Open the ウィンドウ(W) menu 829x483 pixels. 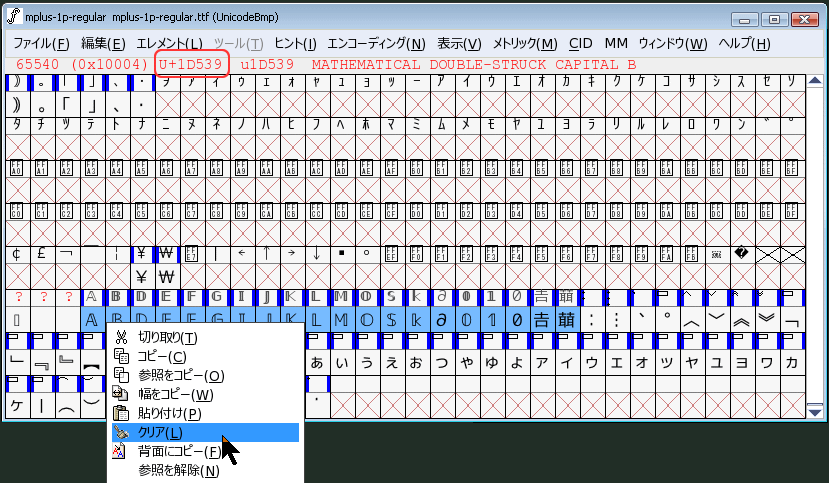click(673, 43)
